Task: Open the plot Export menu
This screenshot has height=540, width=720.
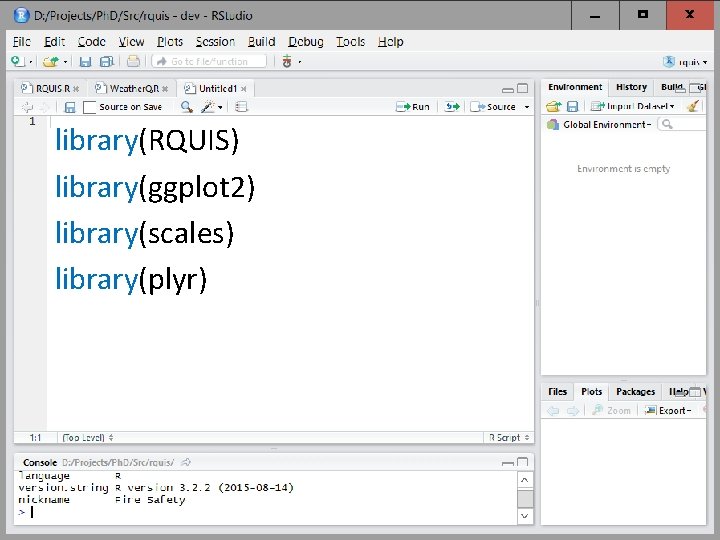Action: tap(668, 411)
